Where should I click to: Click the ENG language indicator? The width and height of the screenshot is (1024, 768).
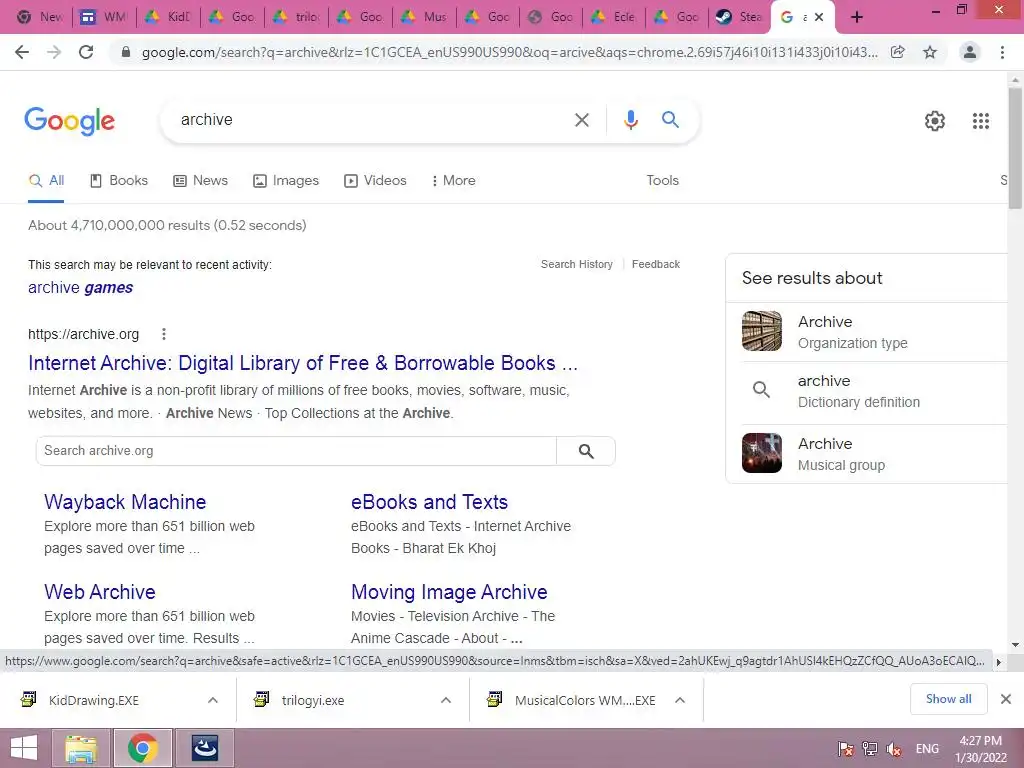tap(927, 749)
